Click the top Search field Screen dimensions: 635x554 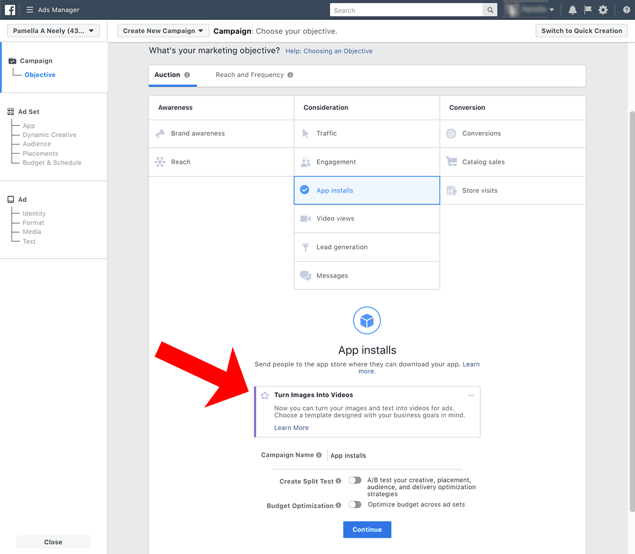pyautogui.click(x=406, y=10)
